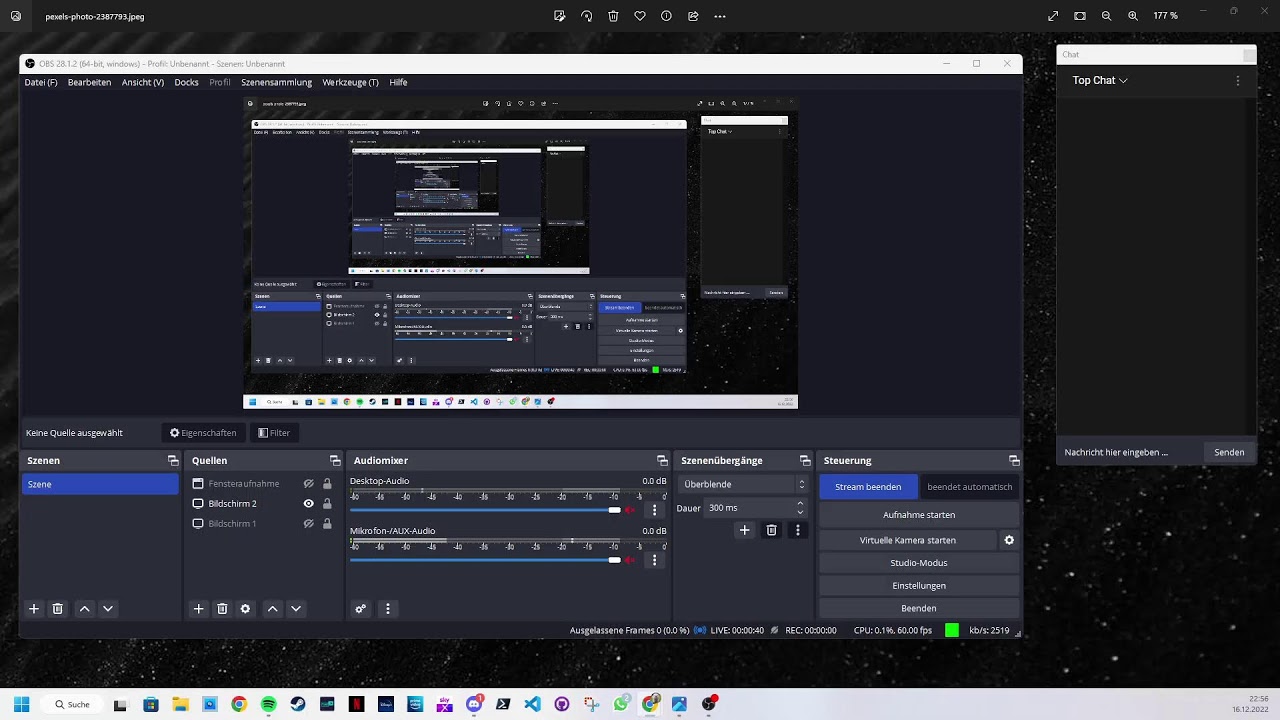
Task: Show file info in Photos viewer
Action: click(666, 16)
